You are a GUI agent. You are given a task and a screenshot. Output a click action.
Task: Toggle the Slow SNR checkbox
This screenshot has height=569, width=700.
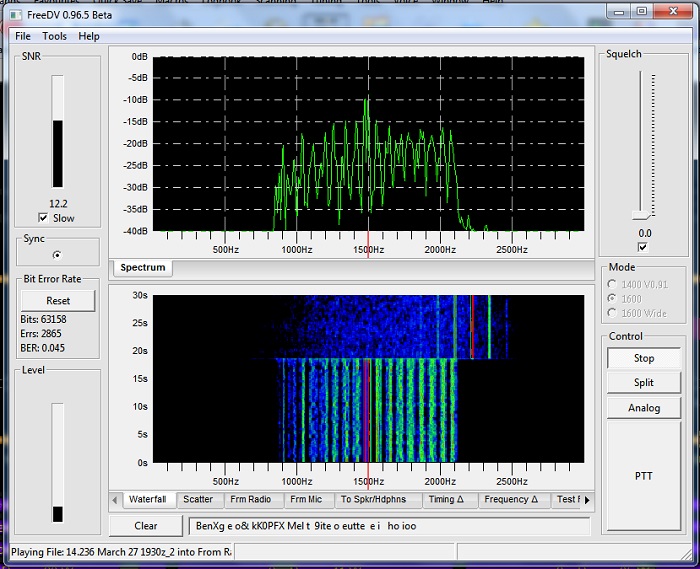pyautogui.click(x=43, y=218)
